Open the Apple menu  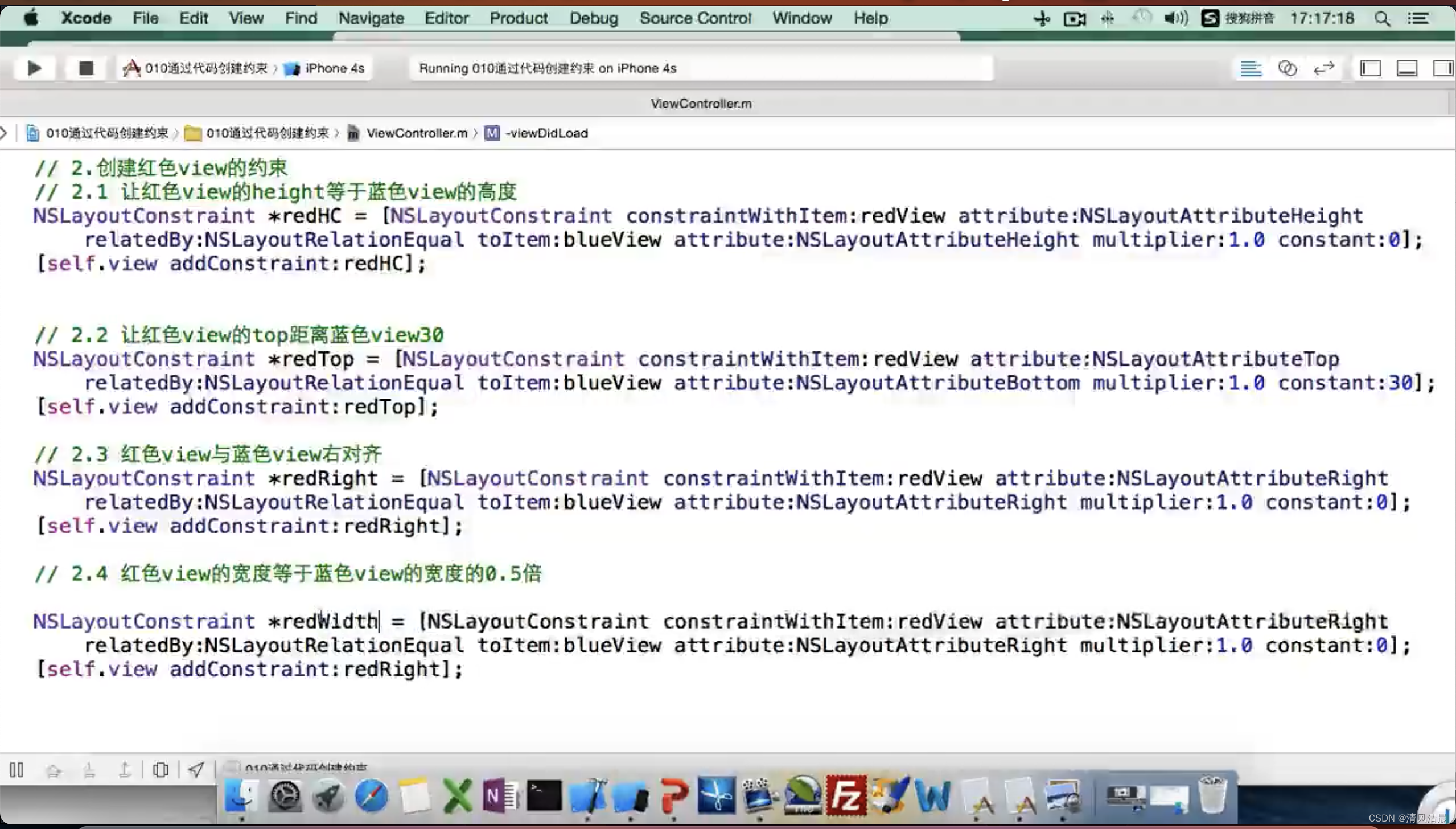[31, 18]
